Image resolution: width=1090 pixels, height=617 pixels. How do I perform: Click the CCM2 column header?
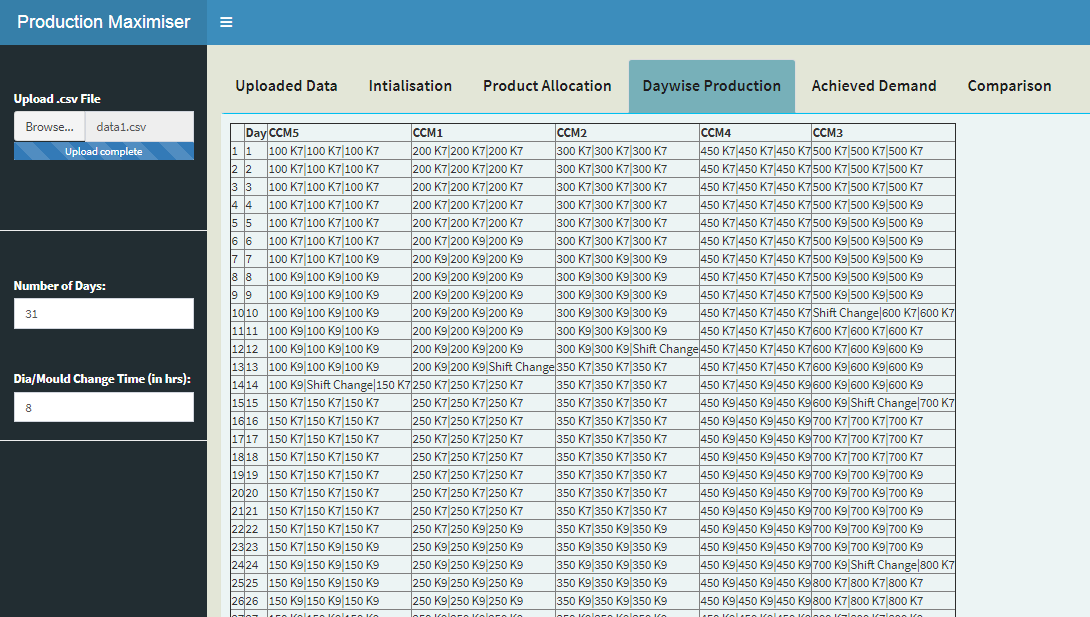tap(571, 133)
